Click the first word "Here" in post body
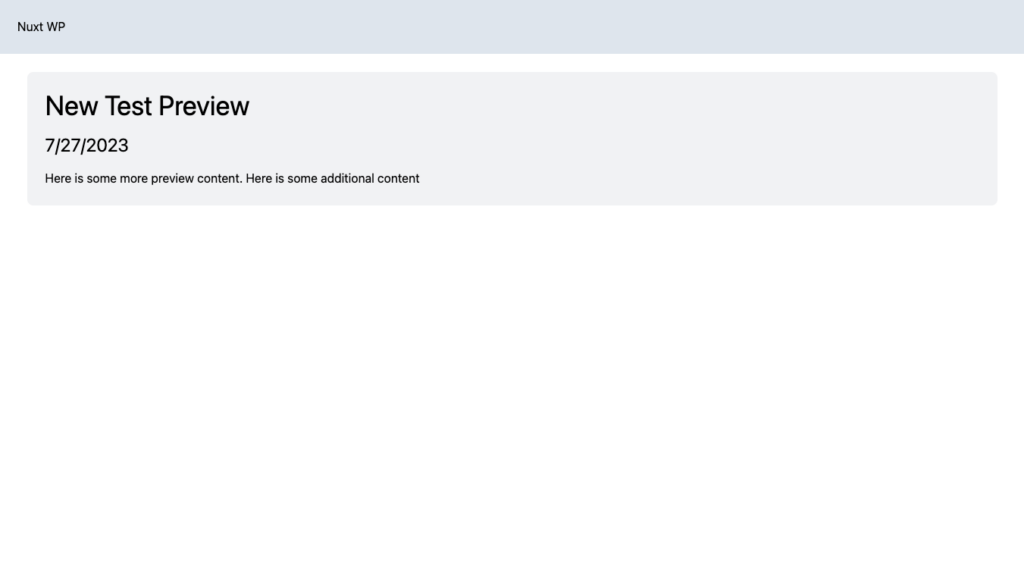The image size is (1024, 586). (58, 179)
